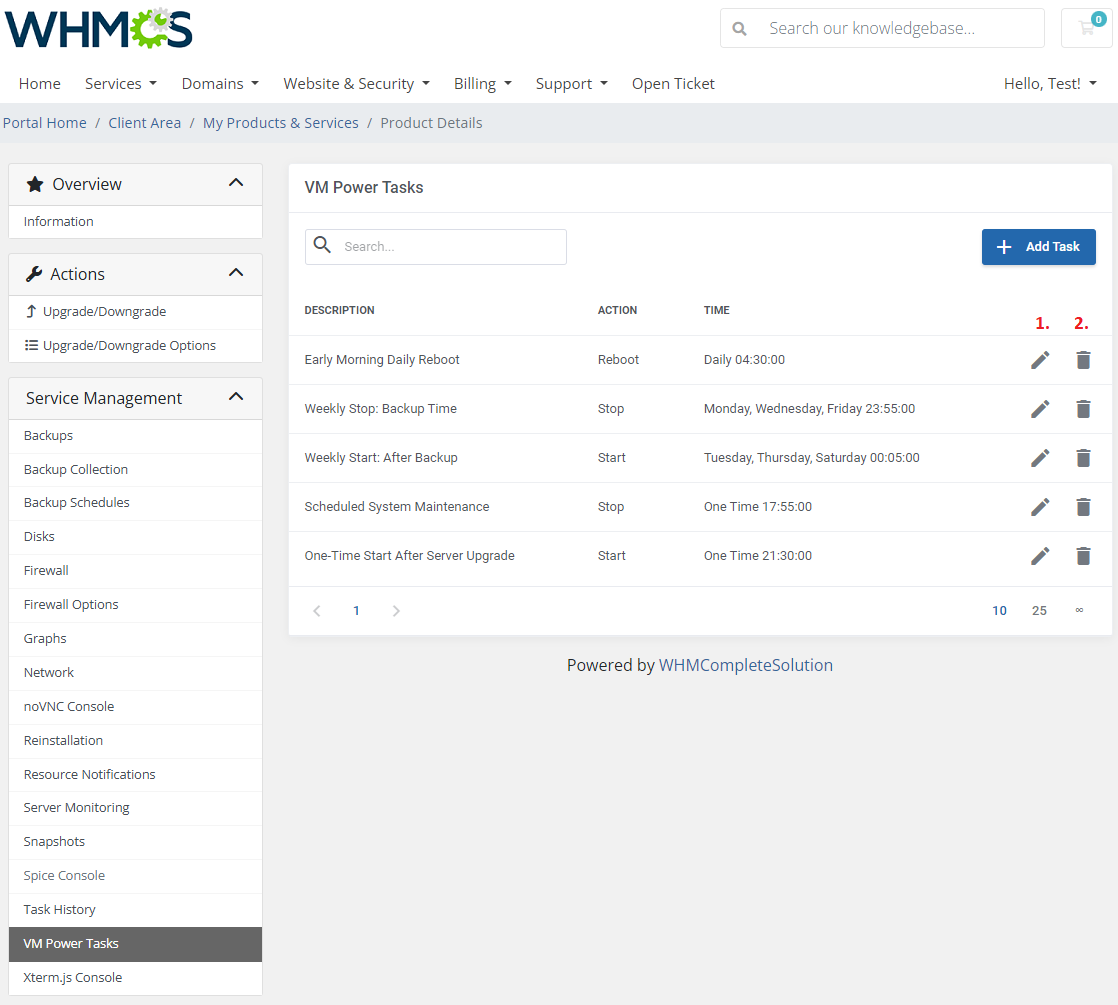Show unlimited entries per page
1118x1005 pixels.
pos(1079,610)
